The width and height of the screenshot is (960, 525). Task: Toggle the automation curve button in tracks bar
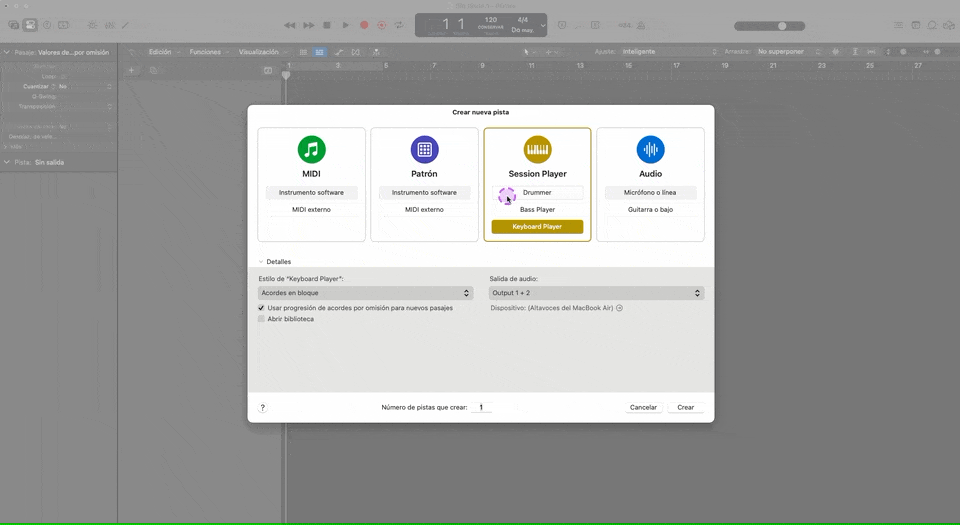(339, 52)
